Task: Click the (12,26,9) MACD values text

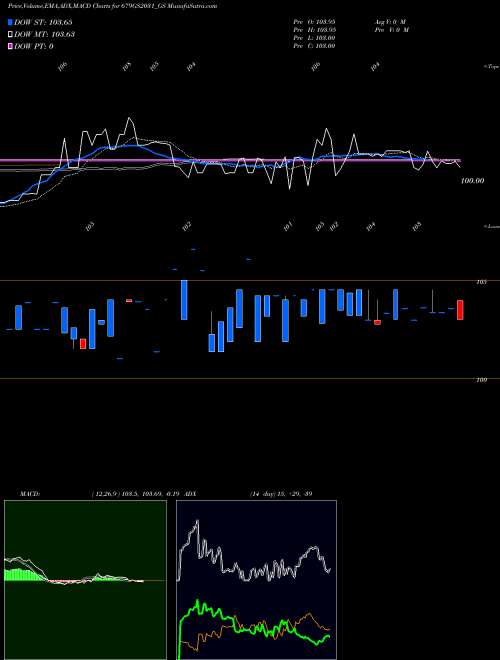Action: [x=137, y=493]
